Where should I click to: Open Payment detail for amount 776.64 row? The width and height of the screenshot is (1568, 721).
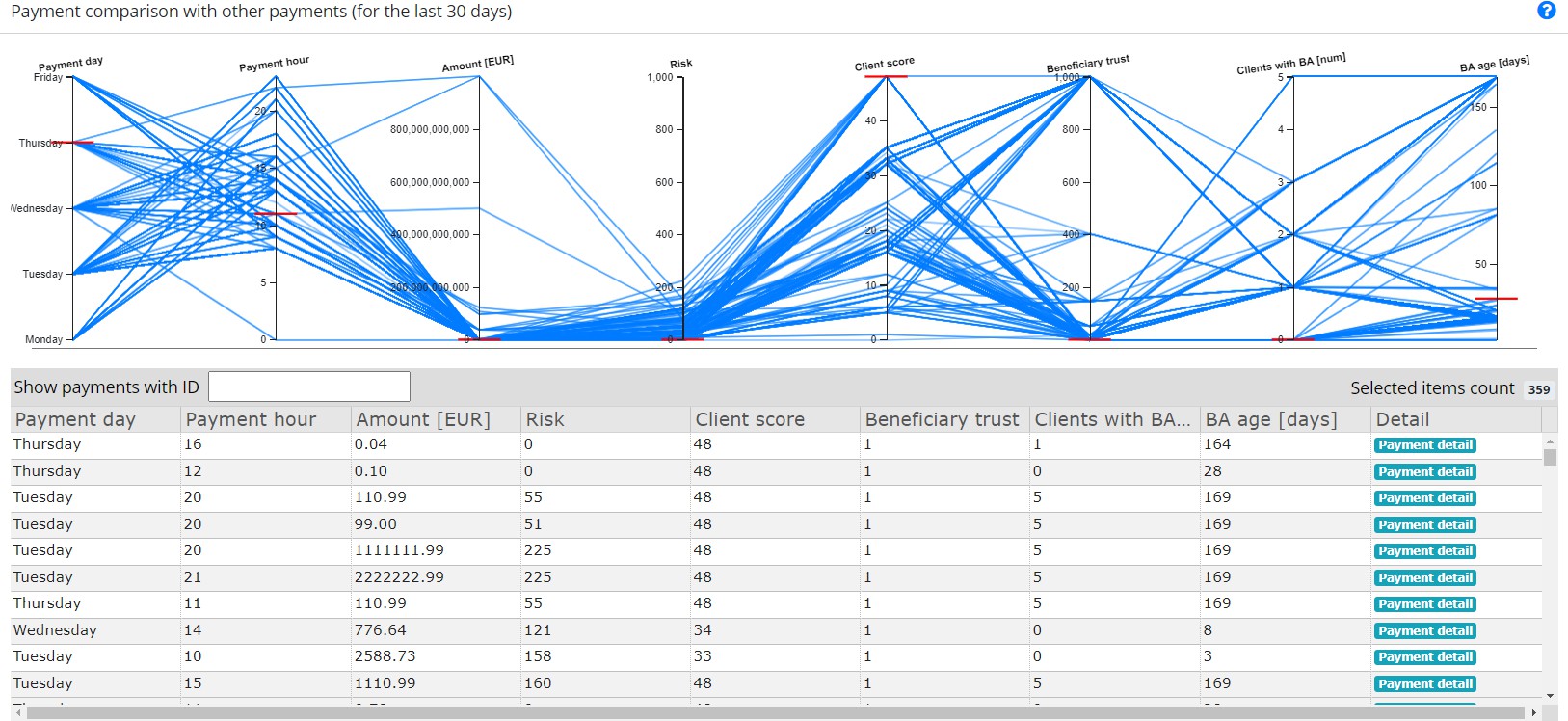[1425, 631]
